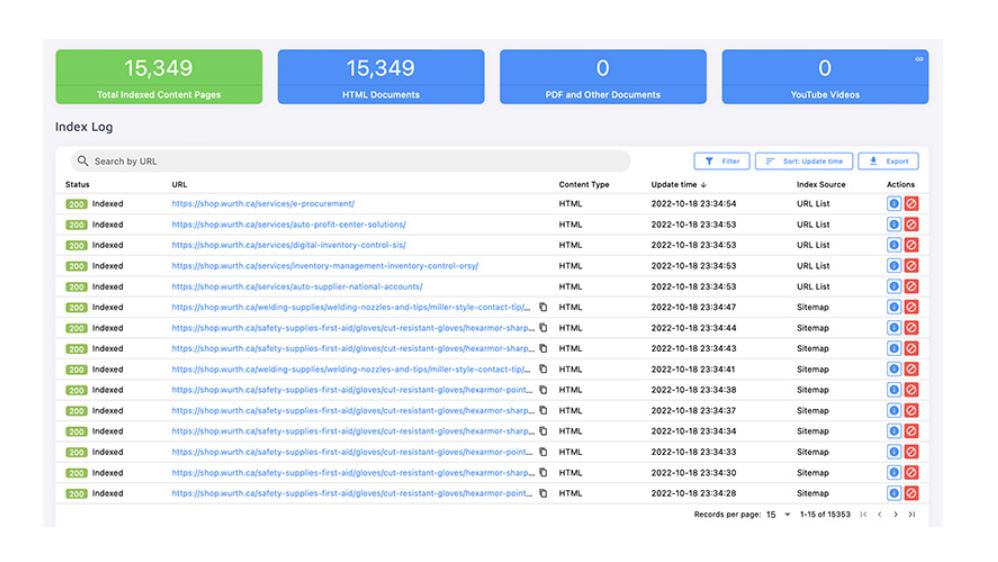Click red block icon for auto-profit-center-solutions row

[910, 224]
